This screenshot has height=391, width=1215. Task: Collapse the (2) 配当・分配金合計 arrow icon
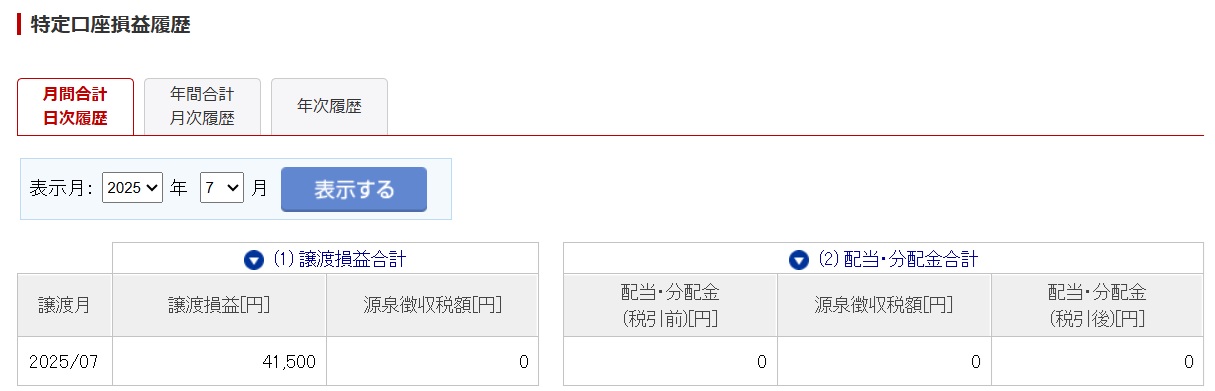click(798, 260)
